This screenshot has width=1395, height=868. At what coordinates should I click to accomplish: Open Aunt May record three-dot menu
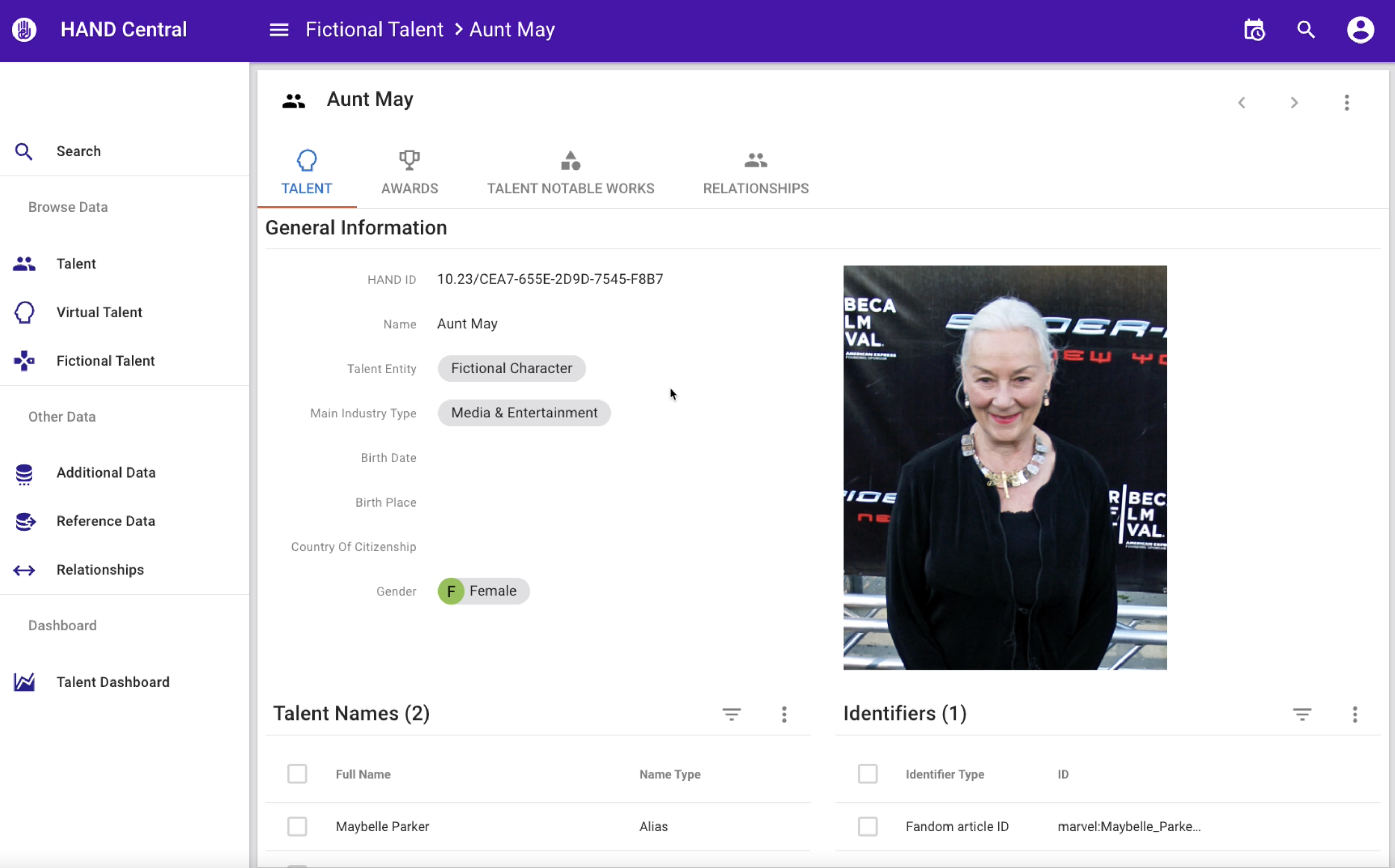pos(1346,103)
